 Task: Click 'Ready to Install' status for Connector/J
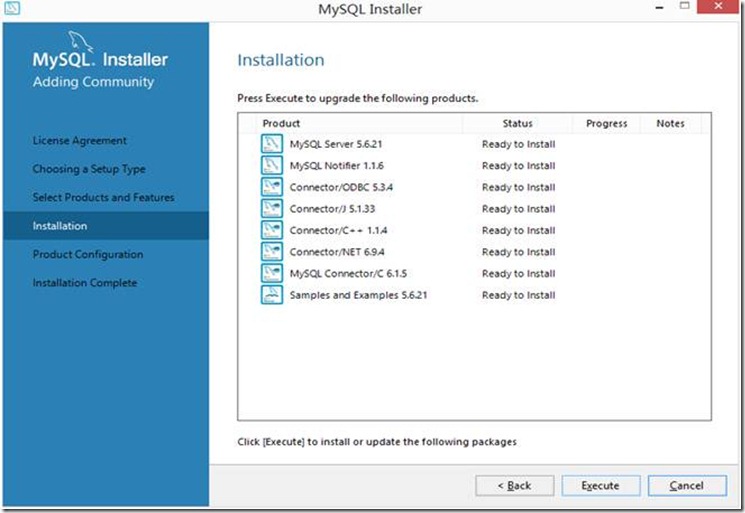pos(518,209)
